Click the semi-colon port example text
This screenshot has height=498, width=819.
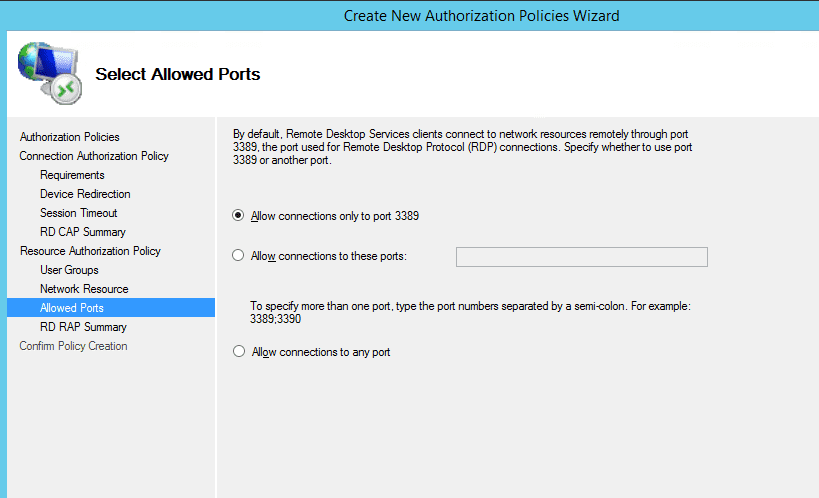470,312
